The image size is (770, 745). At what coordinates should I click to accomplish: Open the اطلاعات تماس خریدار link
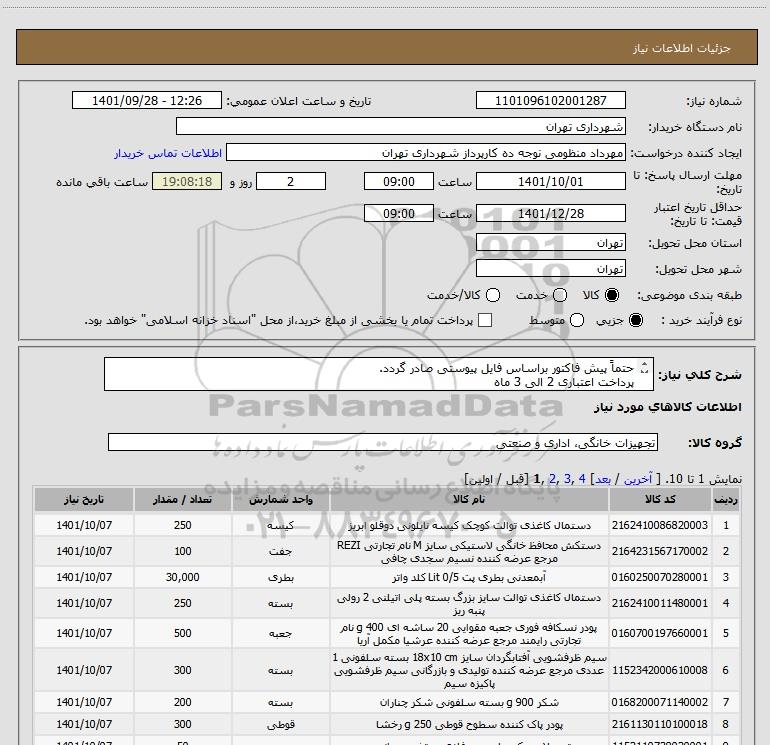point(168,153)
